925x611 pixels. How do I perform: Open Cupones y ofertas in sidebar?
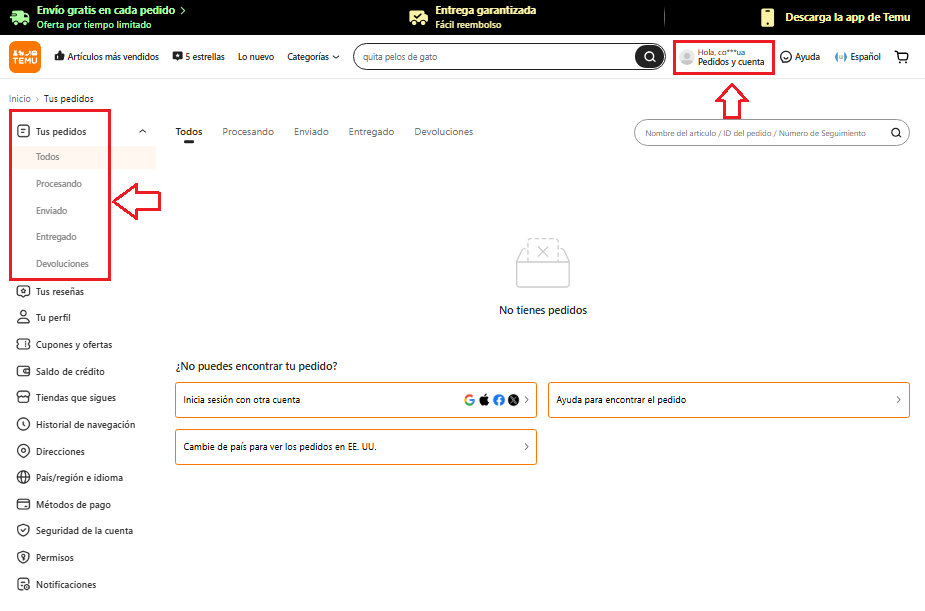tap(74, 345)
